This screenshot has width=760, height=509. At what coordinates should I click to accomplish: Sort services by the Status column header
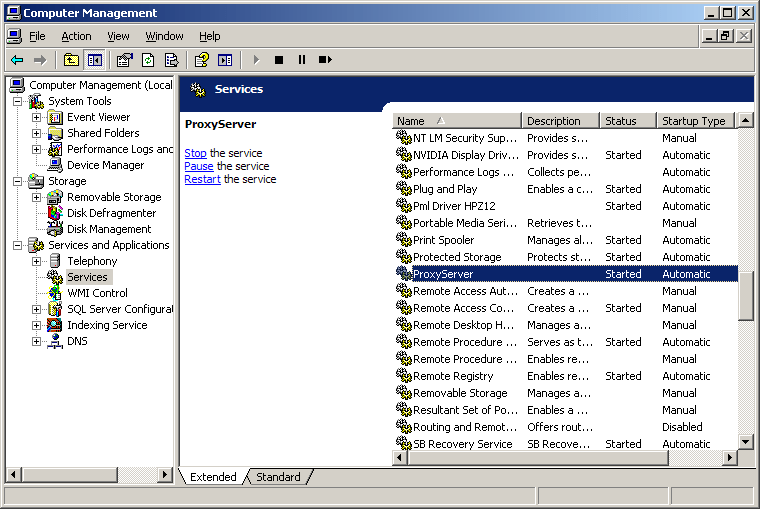[x=628, y=121]
